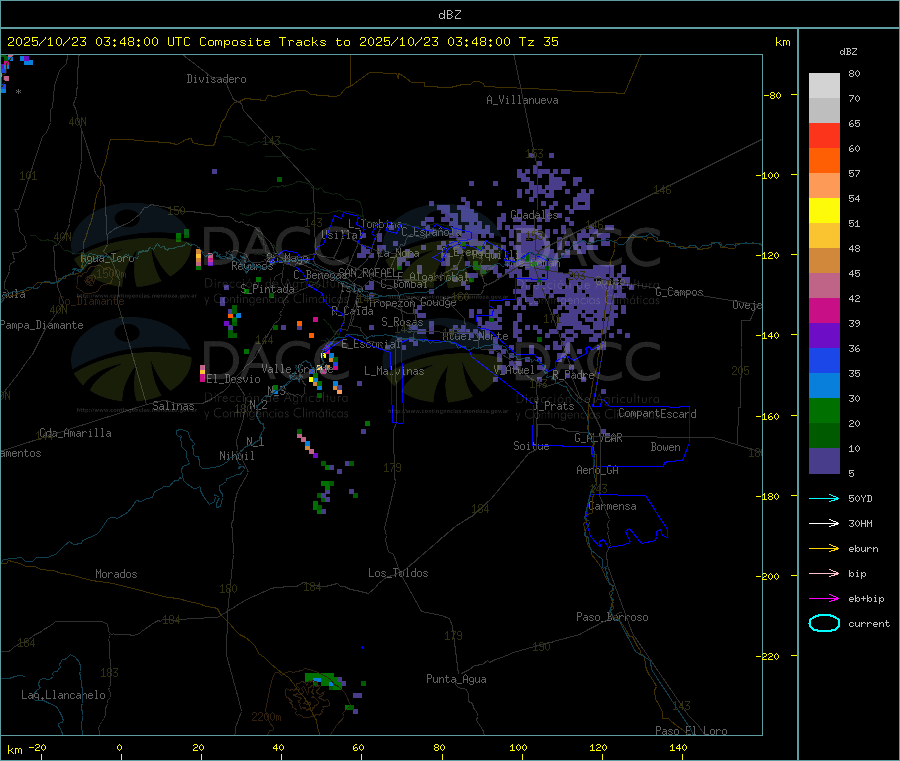Click the Guadales map label
The width and height of the screenshot is (900, 761).
click(534, 215)
